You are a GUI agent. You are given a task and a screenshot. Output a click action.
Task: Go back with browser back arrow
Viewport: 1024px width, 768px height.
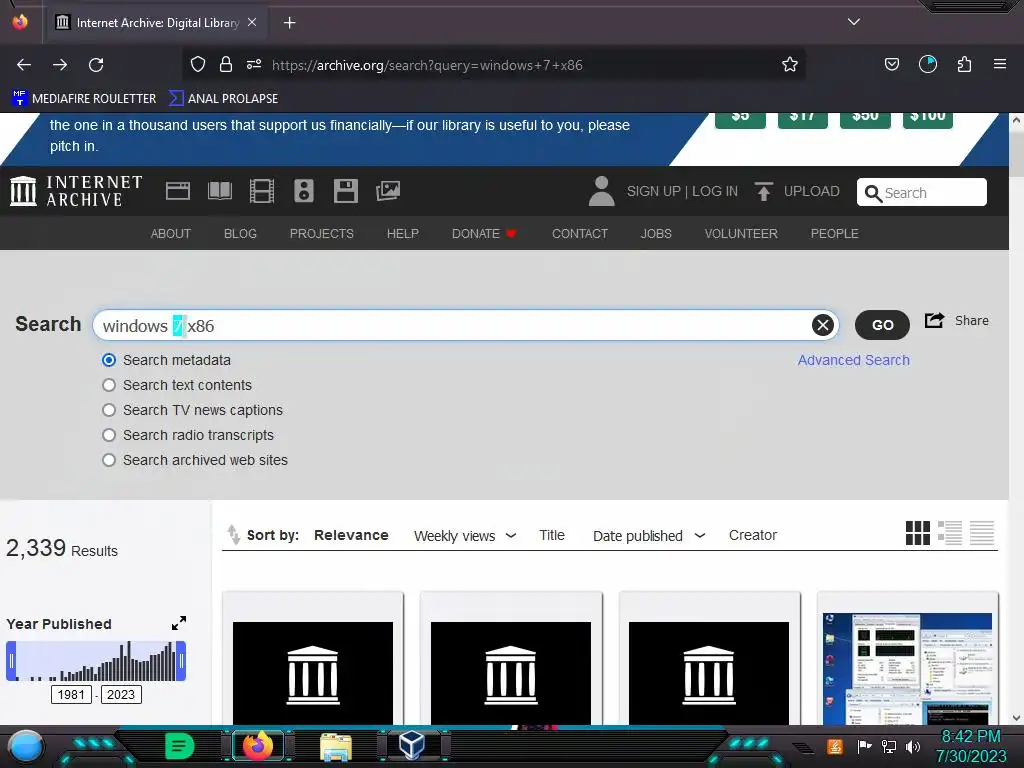(24, 65)
